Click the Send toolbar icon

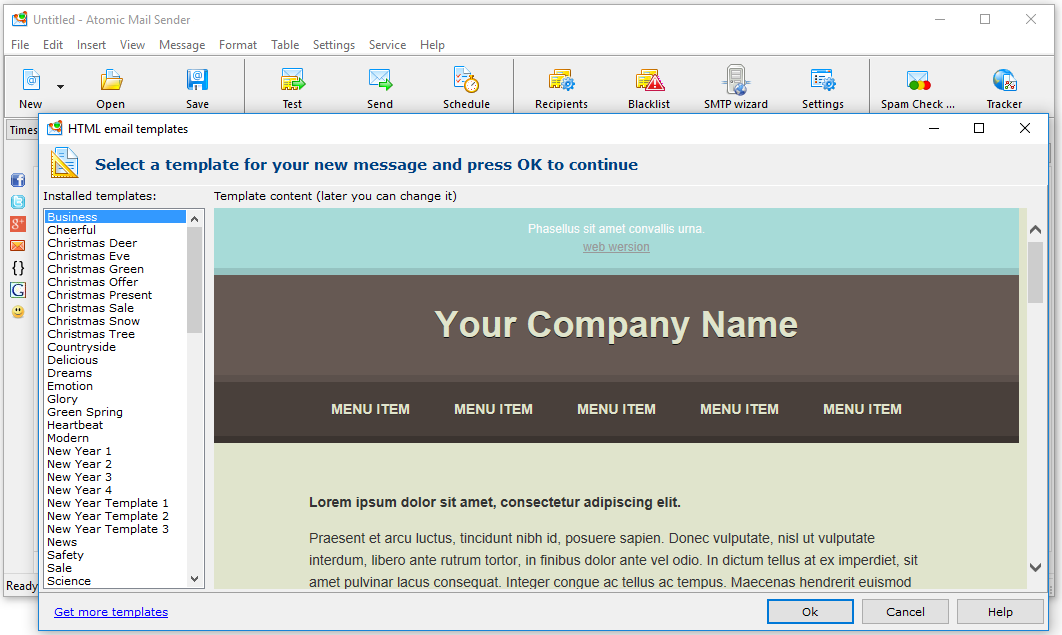coord(380,80)
